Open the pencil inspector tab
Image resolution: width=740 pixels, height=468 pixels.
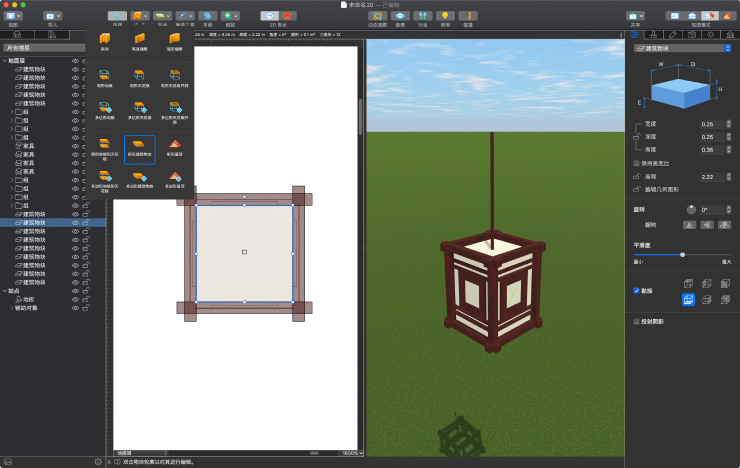(673, 35)
